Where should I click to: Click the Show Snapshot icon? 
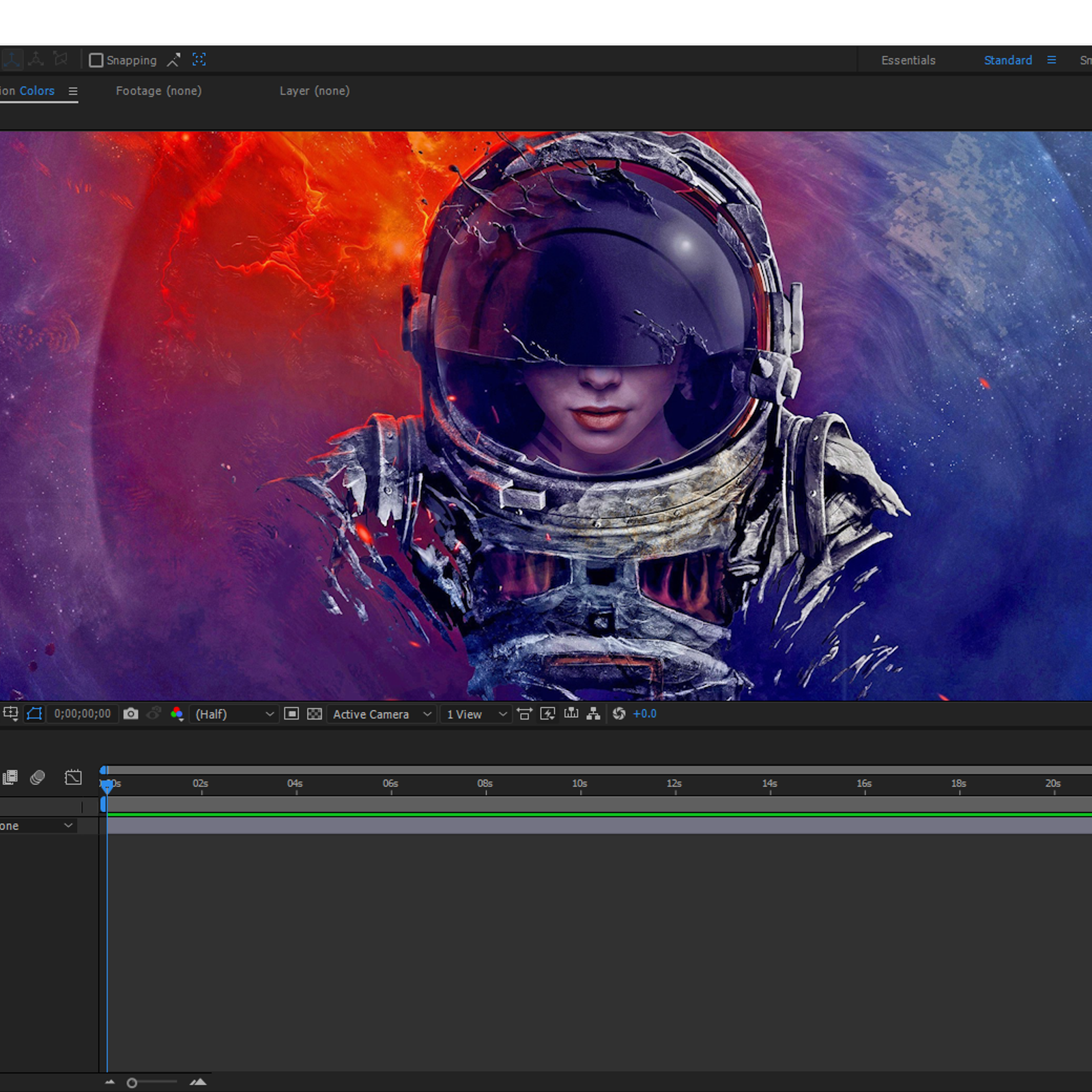[x=154, y=714]
